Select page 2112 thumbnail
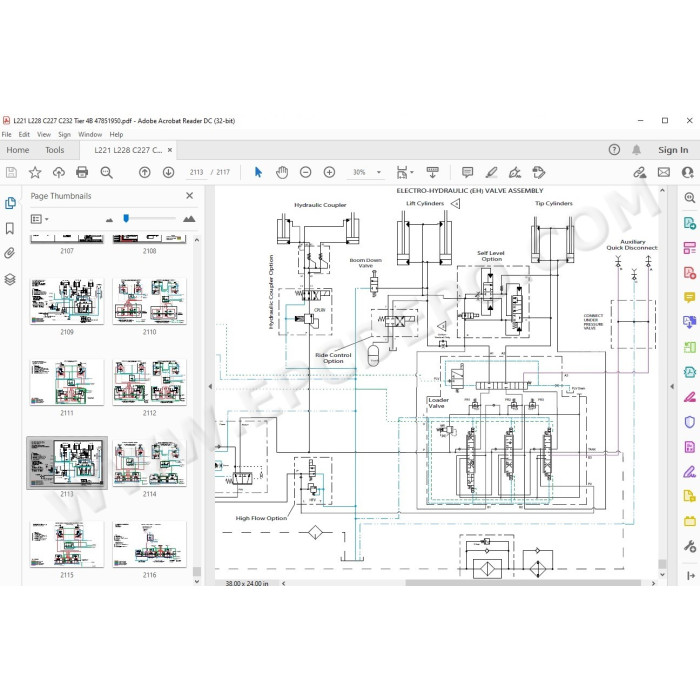Screen dimensions: 700x700 point(150,383)
